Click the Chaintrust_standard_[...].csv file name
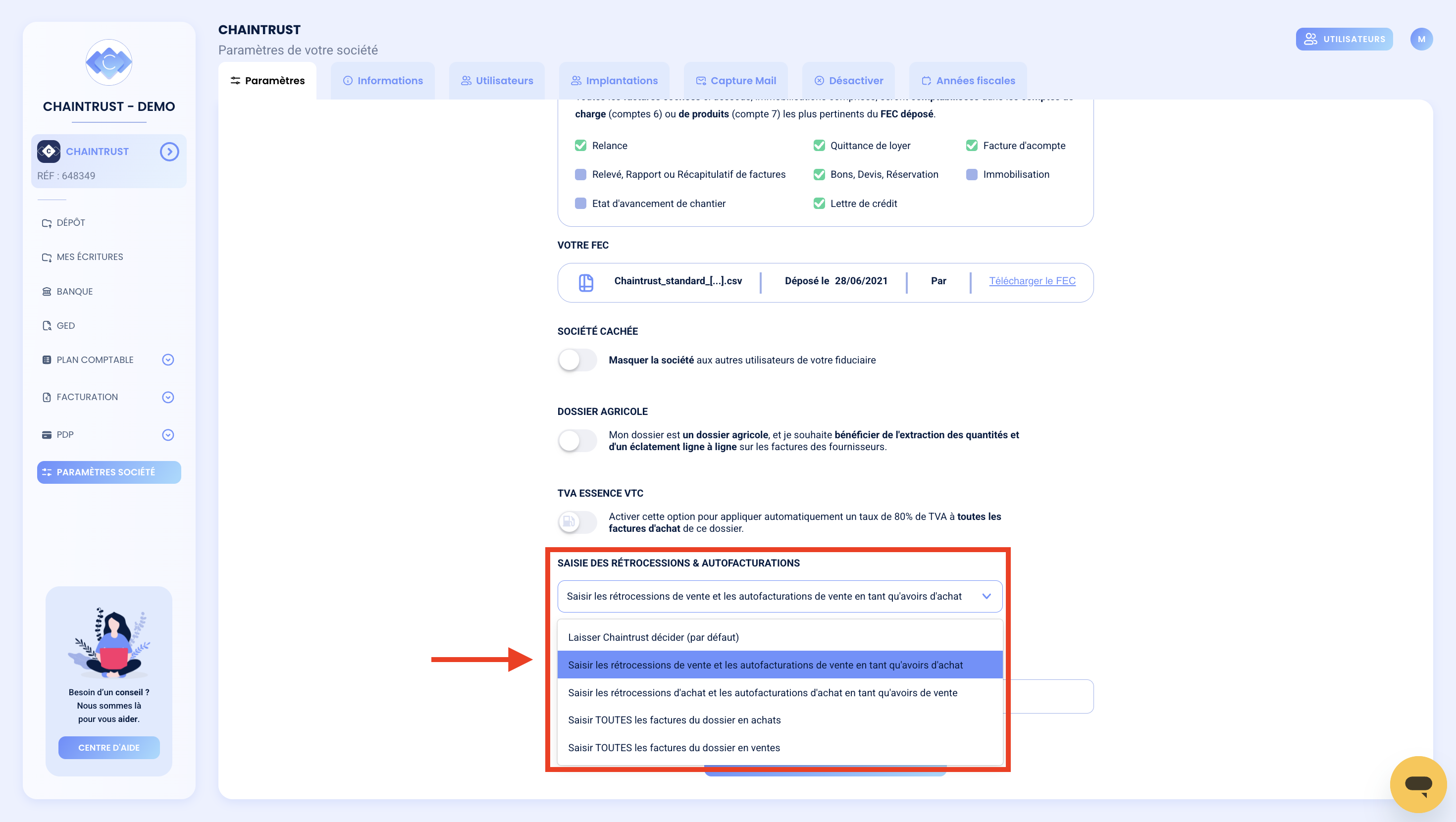 point(677,281)
